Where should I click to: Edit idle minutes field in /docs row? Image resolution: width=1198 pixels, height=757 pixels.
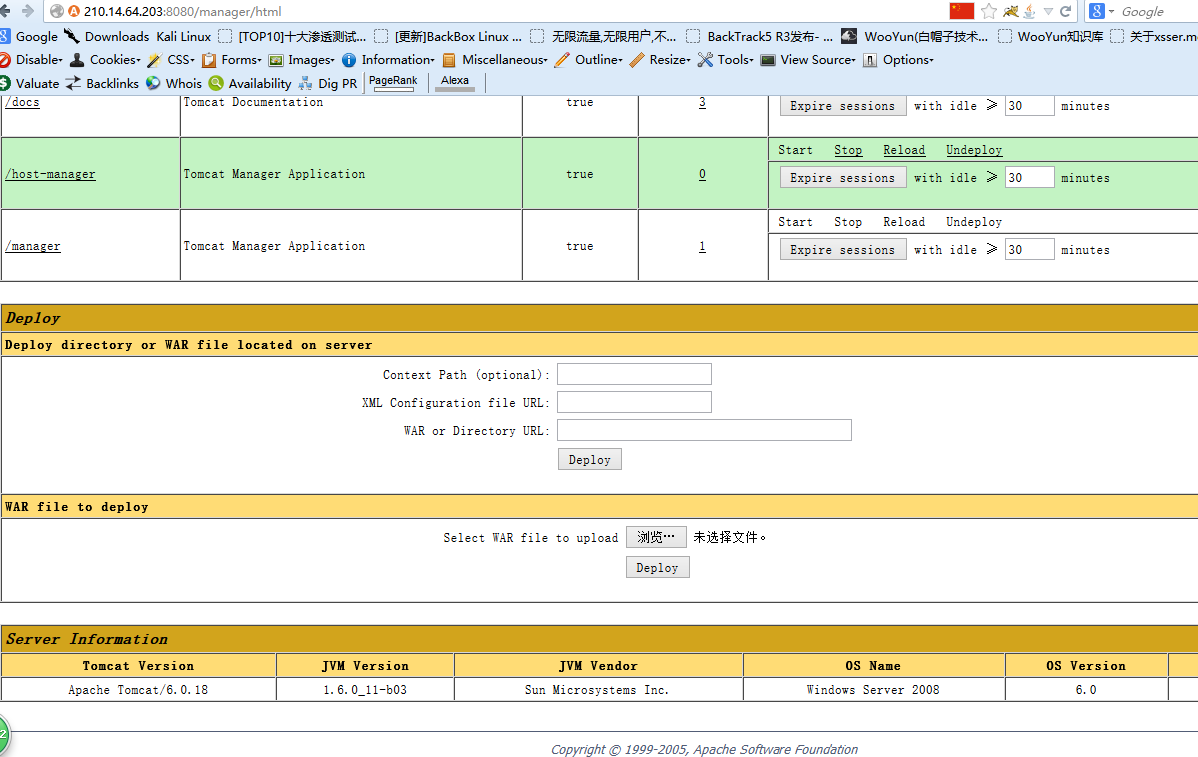pyautogui.click(x=1029, y=105)
